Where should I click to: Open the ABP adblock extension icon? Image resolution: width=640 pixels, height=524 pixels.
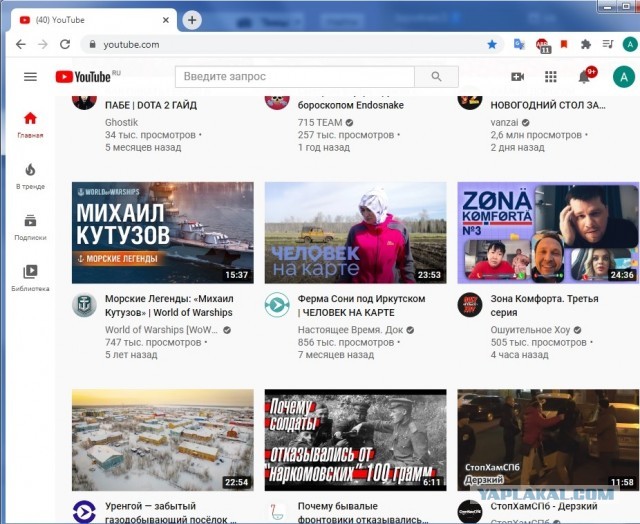pyautogui.click(x=543, y=45)
